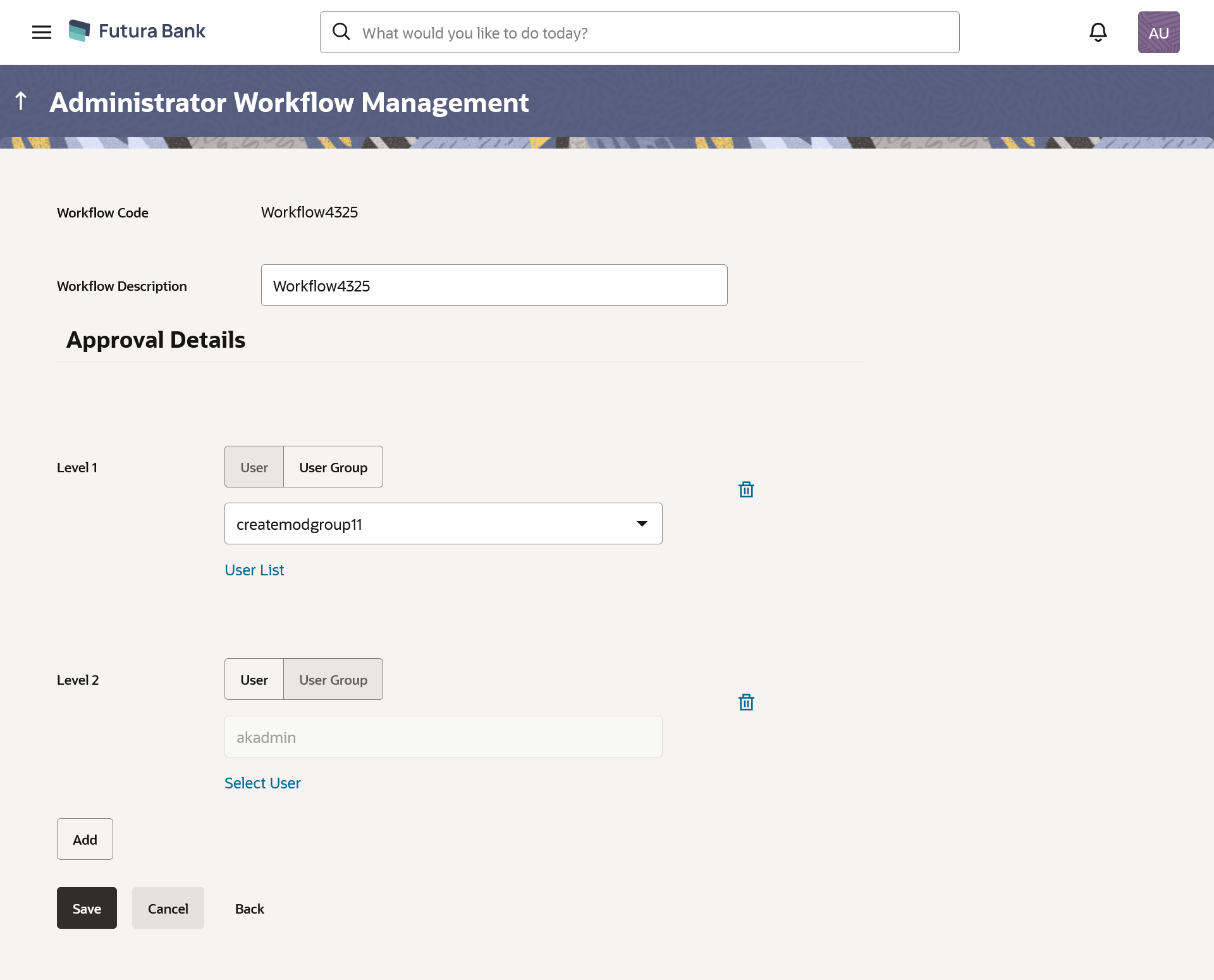Click the back arrow beside page title
Viewport: 1214px width, 980px height.
pos(21,101)
